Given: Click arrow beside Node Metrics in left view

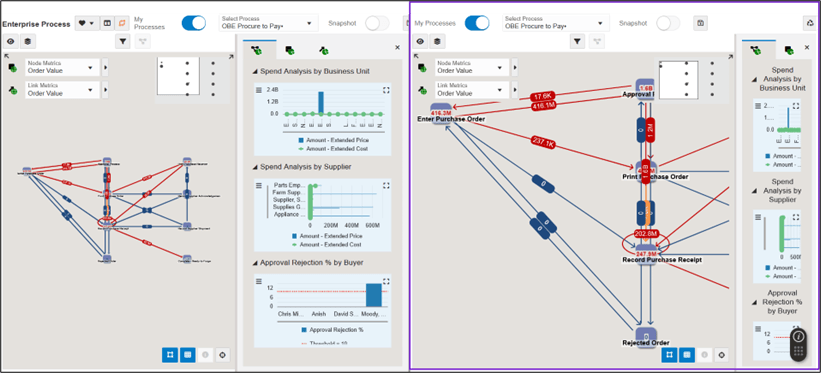Looking at the screenshot, I should [x=105, y=67].
